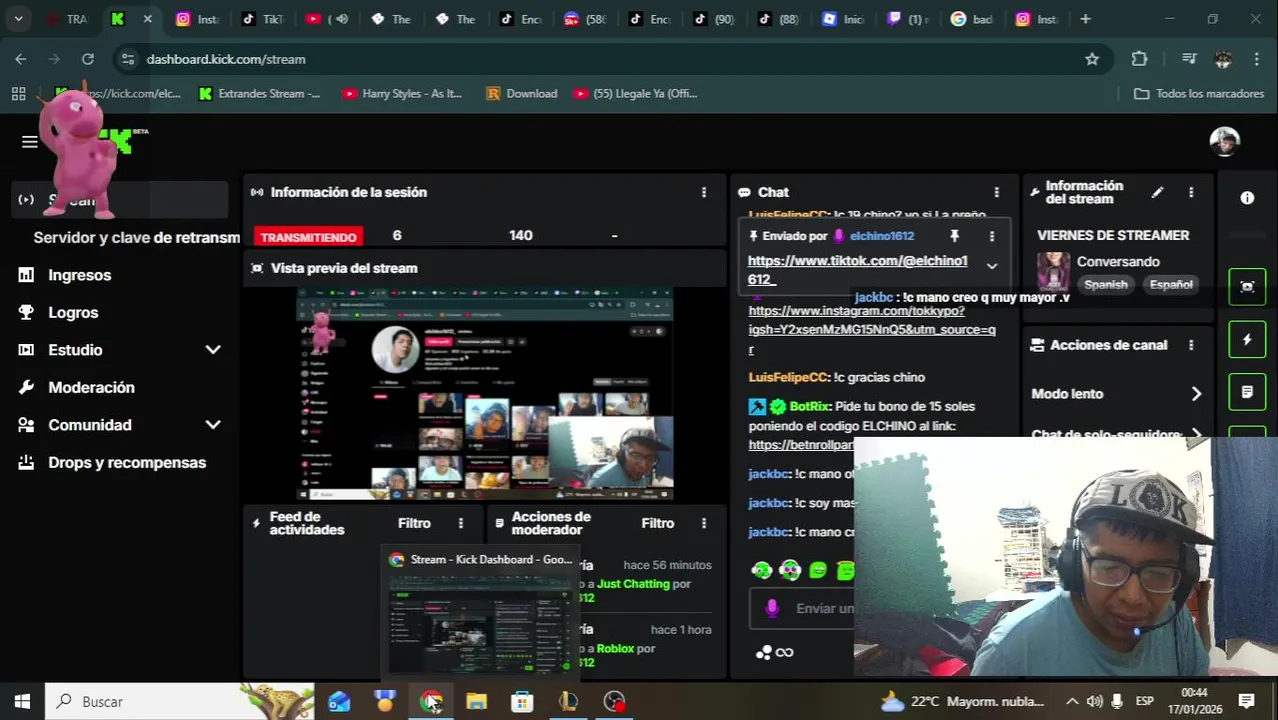The width and height of the screenshot is (1278, 720).
Task: Open Windows Start menu
Action: (x=22, y=702)
